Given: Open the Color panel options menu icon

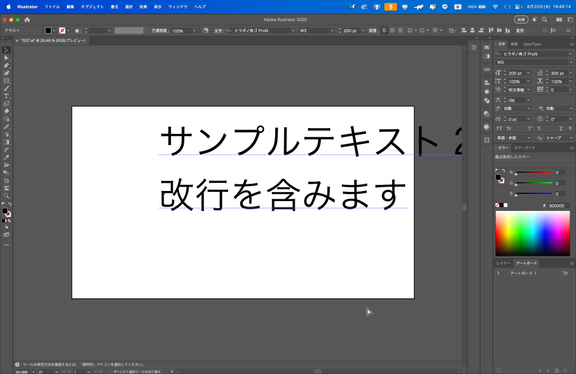Looking at the screenshot, I should 572,148.
